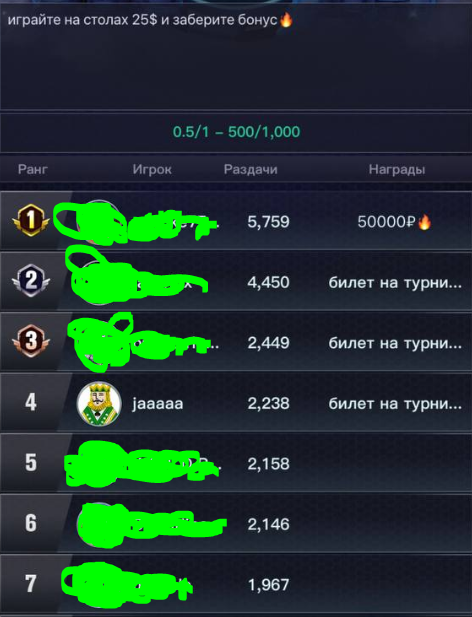Open the jaaaaa player name
Image resolution: width=472 pixels, height=617 pixels.
(x=158, y=404)
